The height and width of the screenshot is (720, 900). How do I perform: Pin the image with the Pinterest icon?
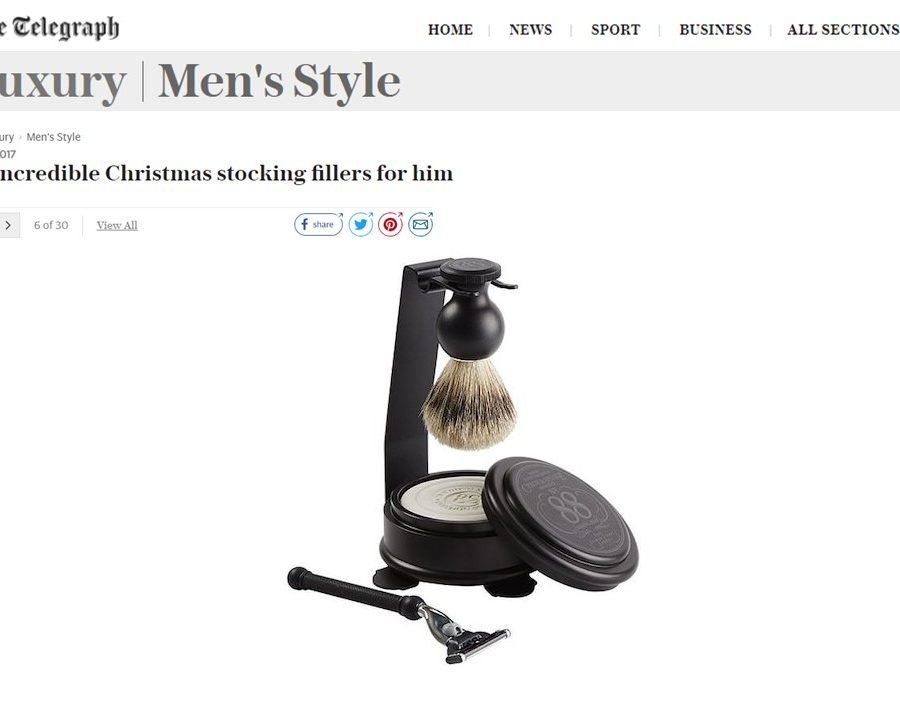pyautogui.click(x=390, y=224)
